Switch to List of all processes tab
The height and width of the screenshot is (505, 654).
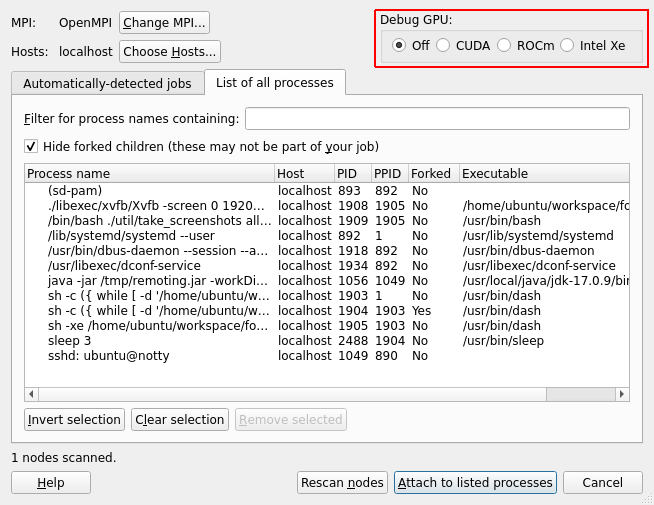click(x=275, y=83)
